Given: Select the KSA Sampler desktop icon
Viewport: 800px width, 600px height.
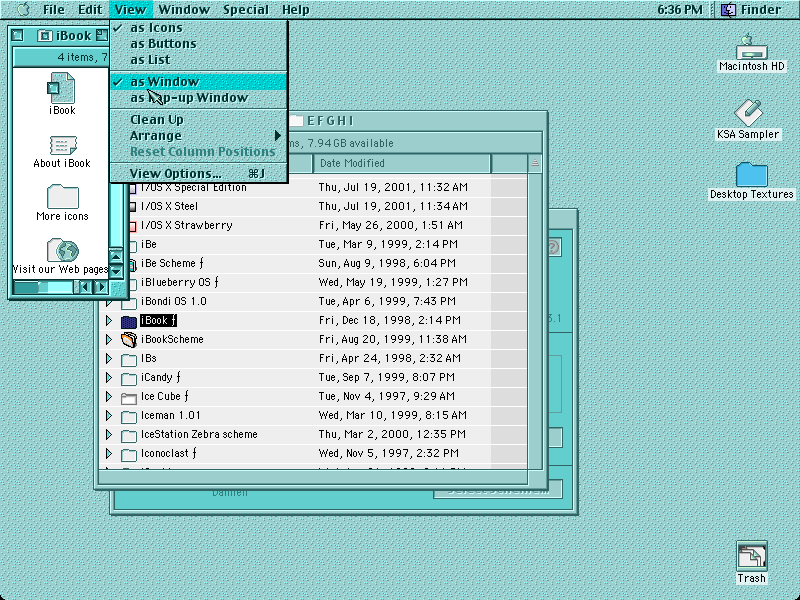Looking at the screenshot, I should click(748, 112).
